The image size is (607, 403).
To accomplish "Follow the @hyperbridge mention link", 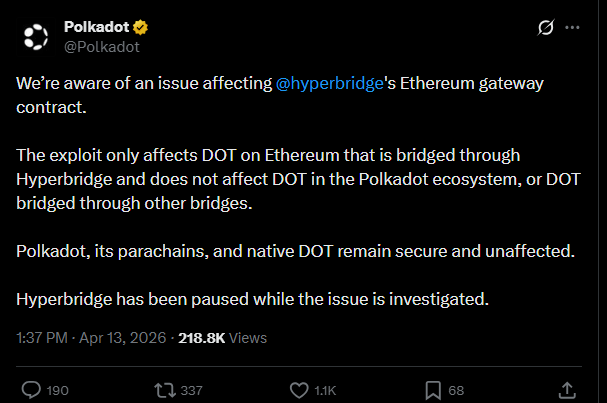I will pos(330,86).
